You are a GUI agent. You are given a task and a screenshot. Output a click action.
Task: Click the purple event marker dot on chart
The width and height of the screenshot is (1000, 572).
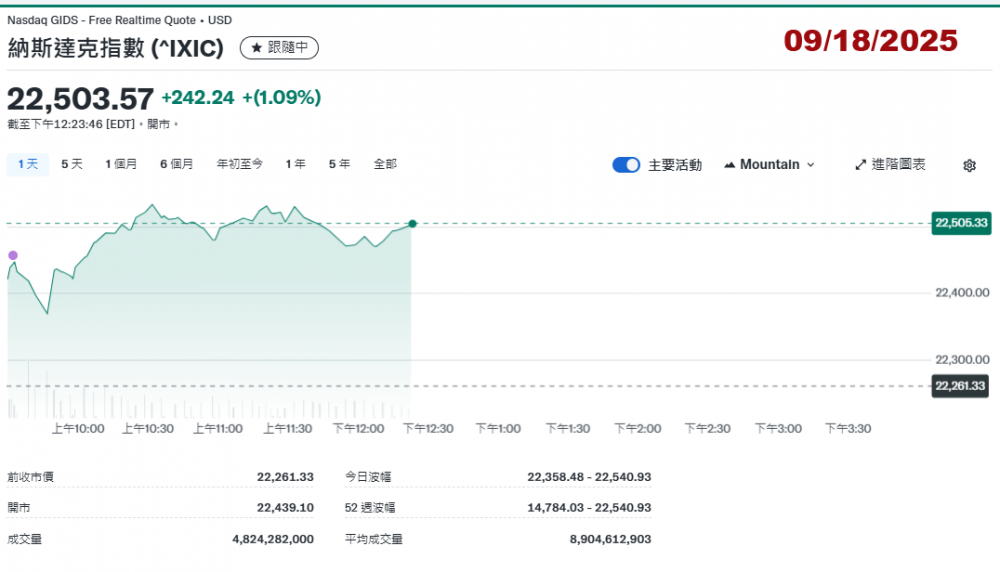(13, 255)
